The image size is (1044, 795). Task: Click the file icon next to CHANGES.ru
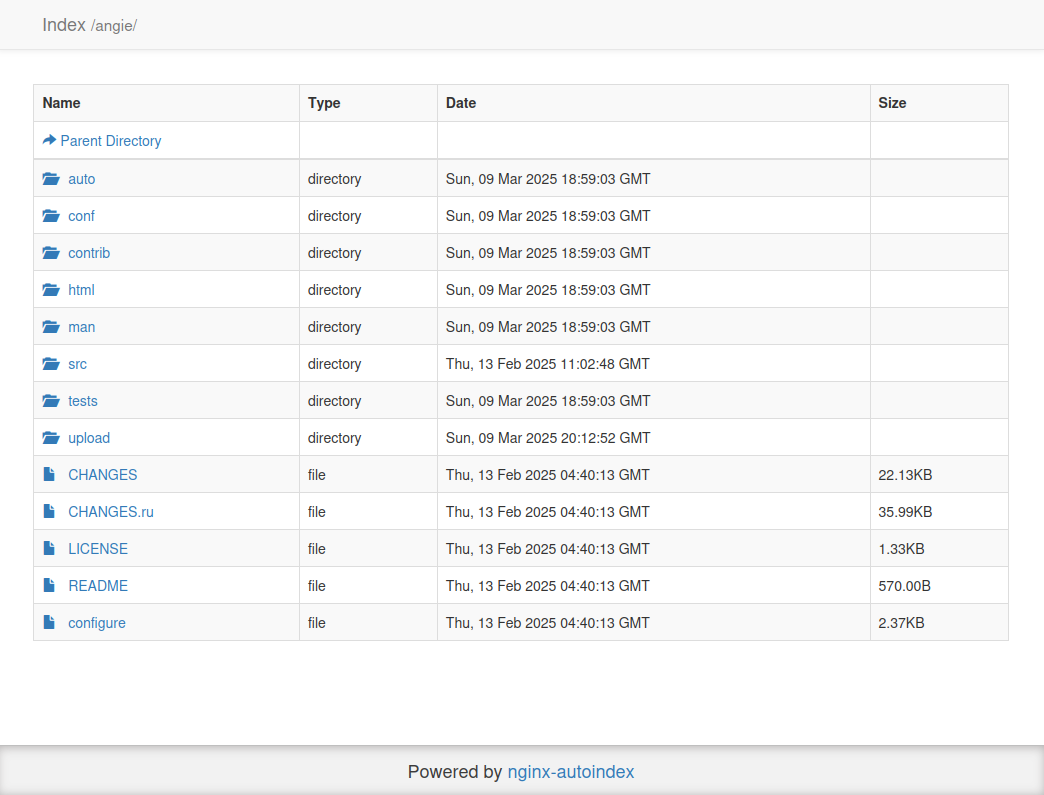(49, 511)
